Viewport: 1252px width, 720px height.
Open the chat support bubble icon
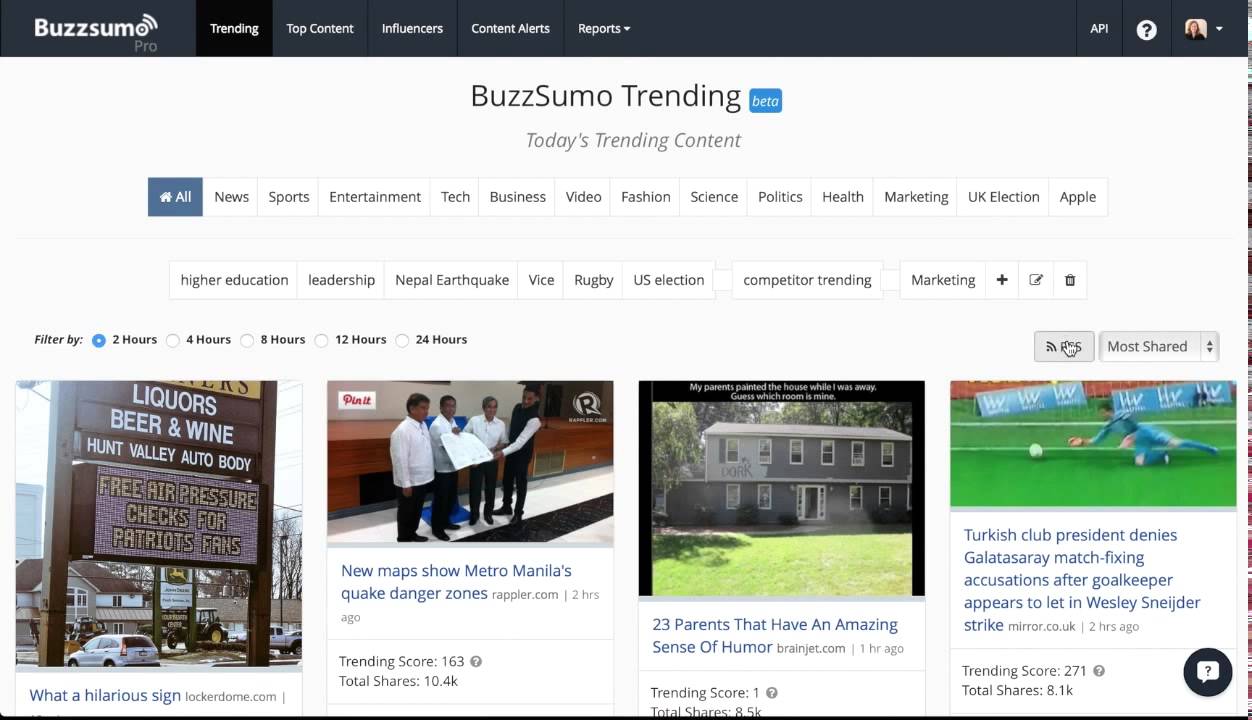click(1207, 672)
